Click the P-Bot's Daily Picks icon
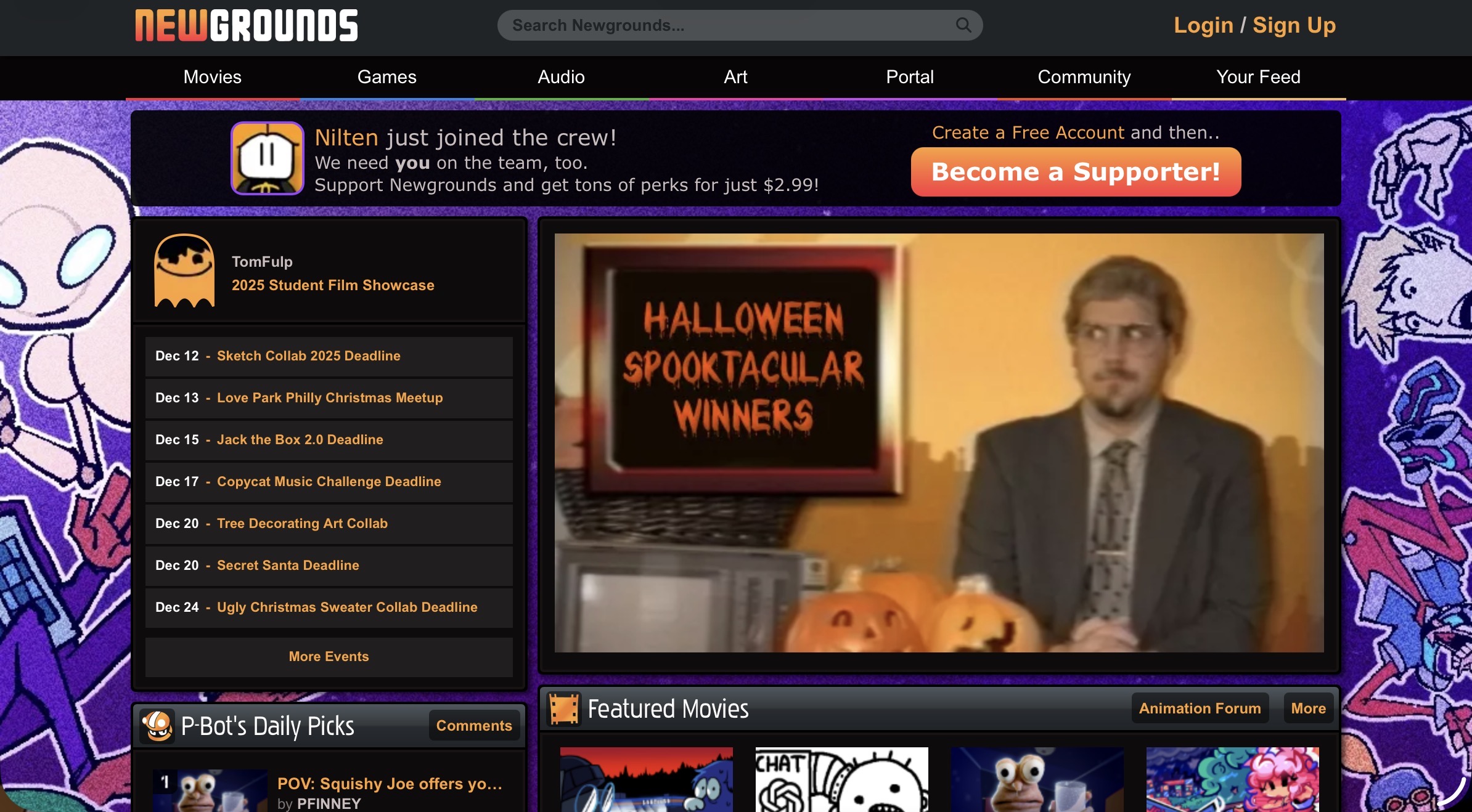The width and height of the screenshot is (1472, 812). tap(158, 726)
